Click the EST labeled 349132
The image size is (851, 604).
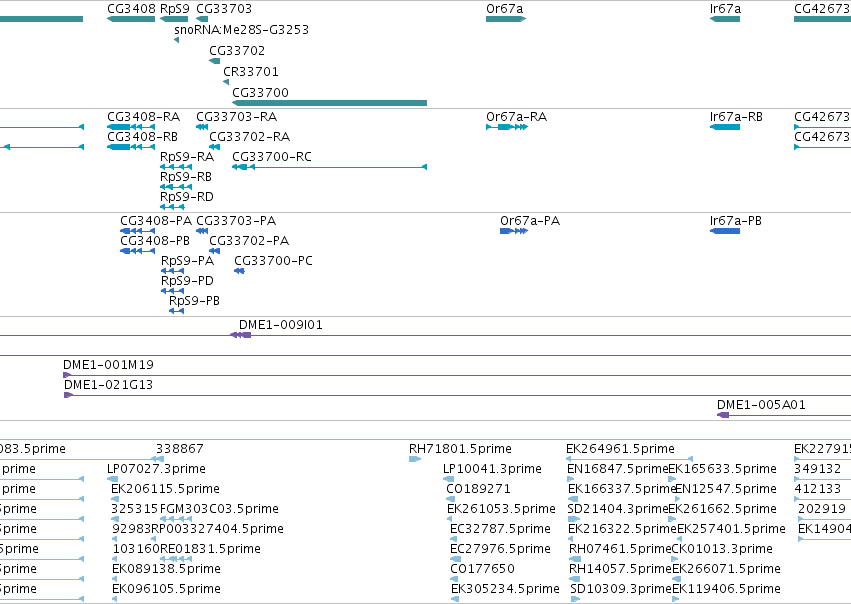[818, 469]
